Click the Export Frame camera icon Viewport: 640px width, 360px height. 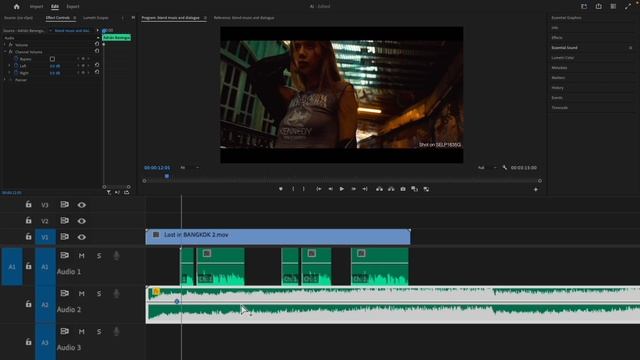(403, 189)
